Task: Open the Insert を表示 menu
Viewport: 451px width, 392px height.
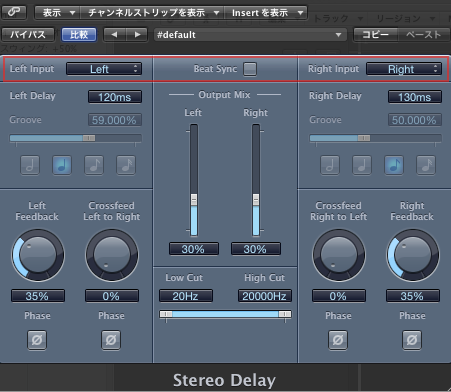Action: 266,13
